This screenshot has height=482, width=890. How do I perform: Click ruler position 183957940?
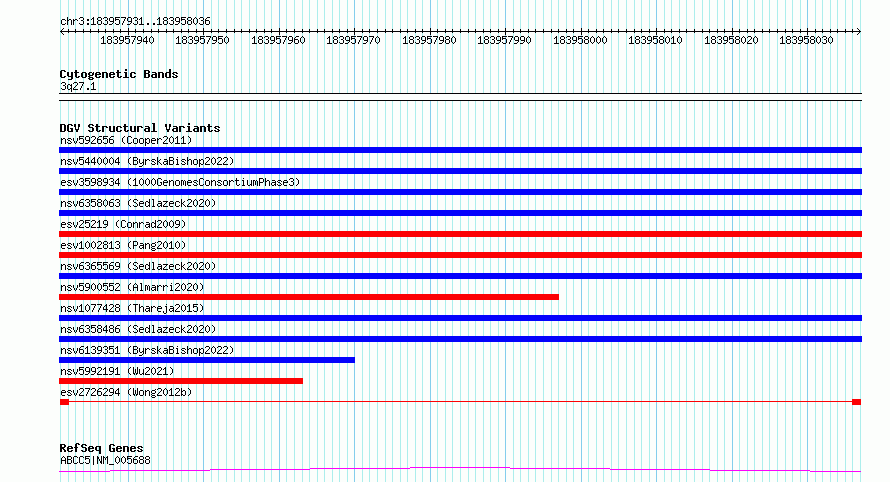(x=127, y=40)
